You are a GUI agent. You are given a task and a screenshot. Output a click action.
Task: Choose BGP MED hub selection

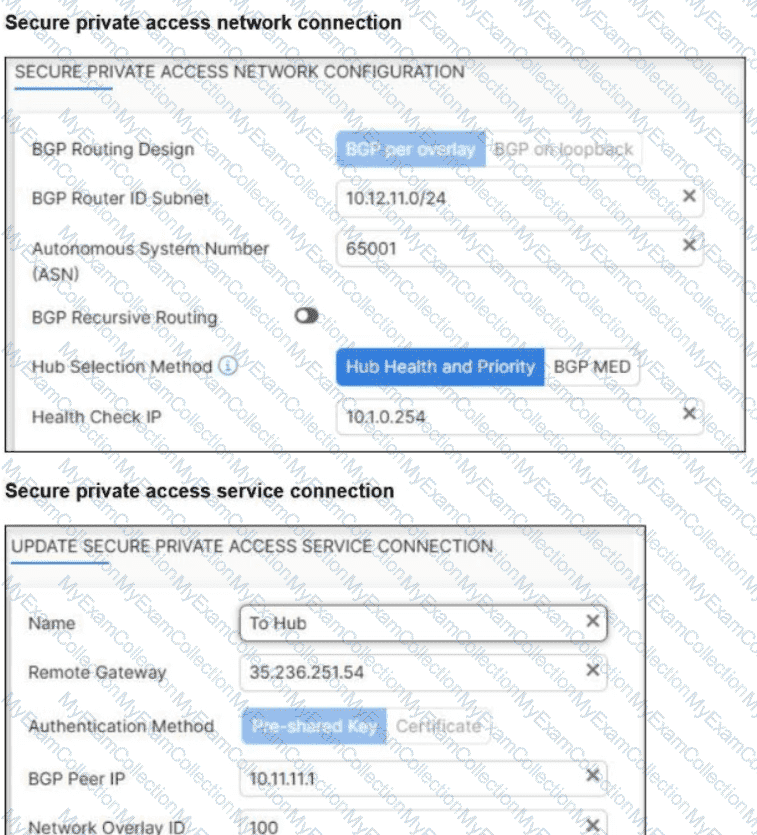[x=592, y=366]
